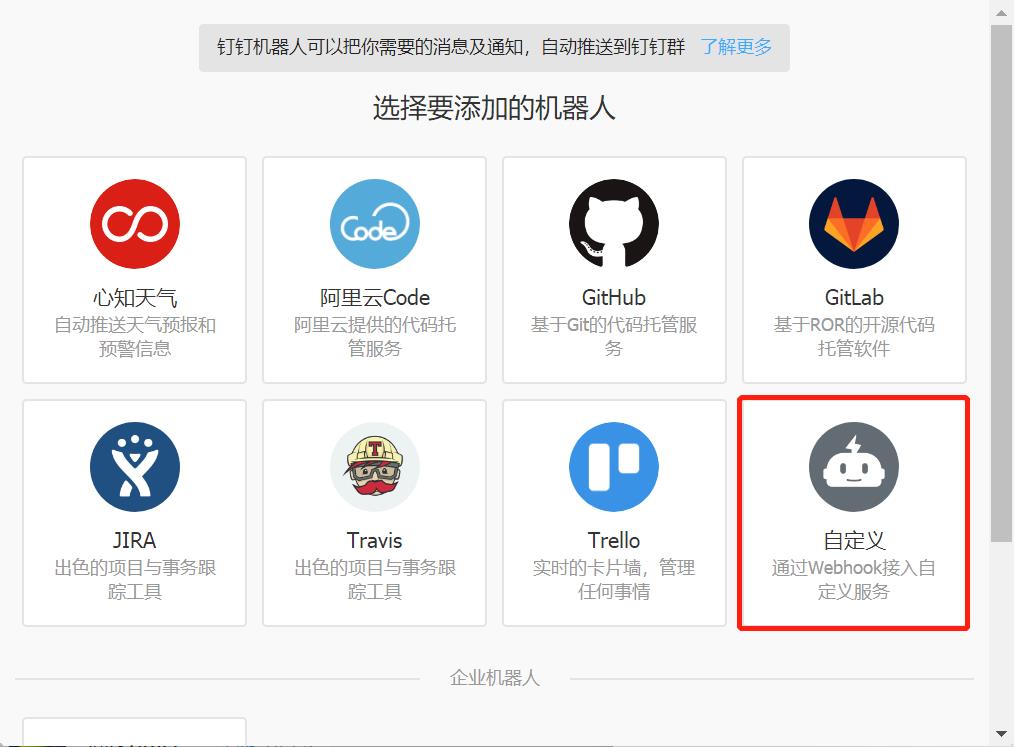
Task: Select the 自定义 custom robot icon
Action: coord(854,467)
